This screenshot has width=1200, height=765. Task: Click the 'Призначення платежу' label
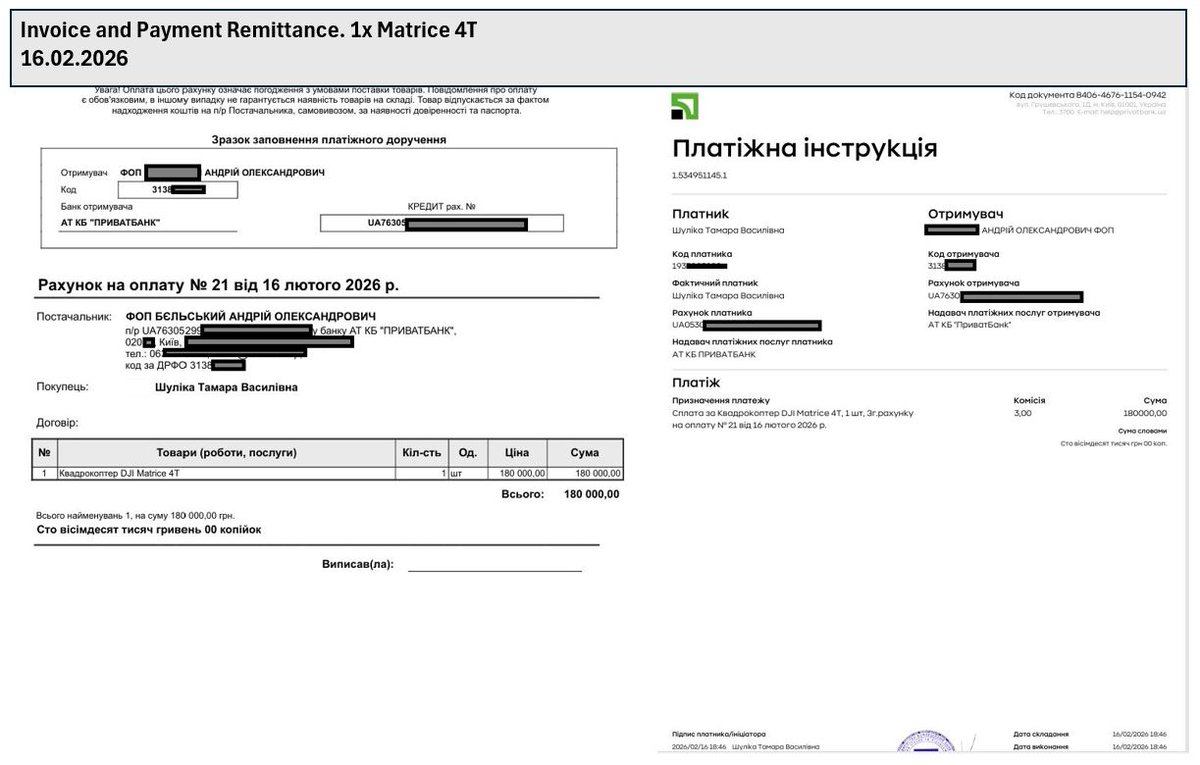(721, 400)
